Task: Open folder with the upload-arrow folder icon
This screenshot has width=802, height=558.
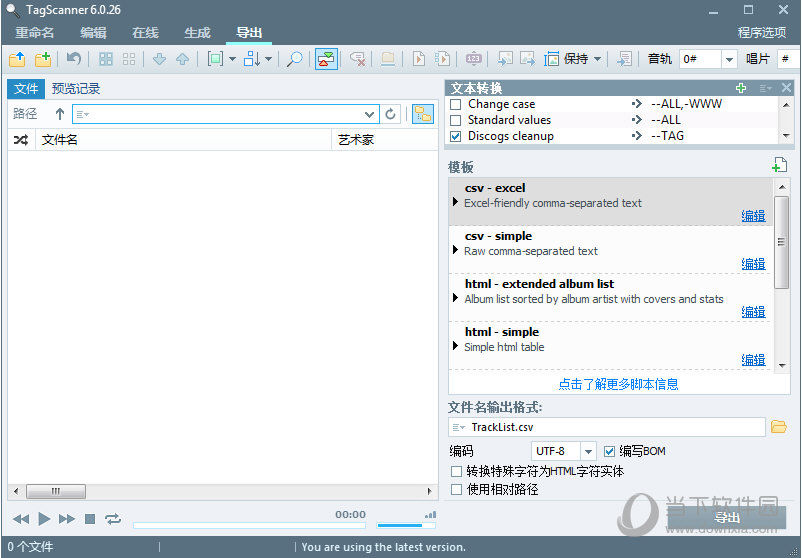Action: (x=17, y=59)
